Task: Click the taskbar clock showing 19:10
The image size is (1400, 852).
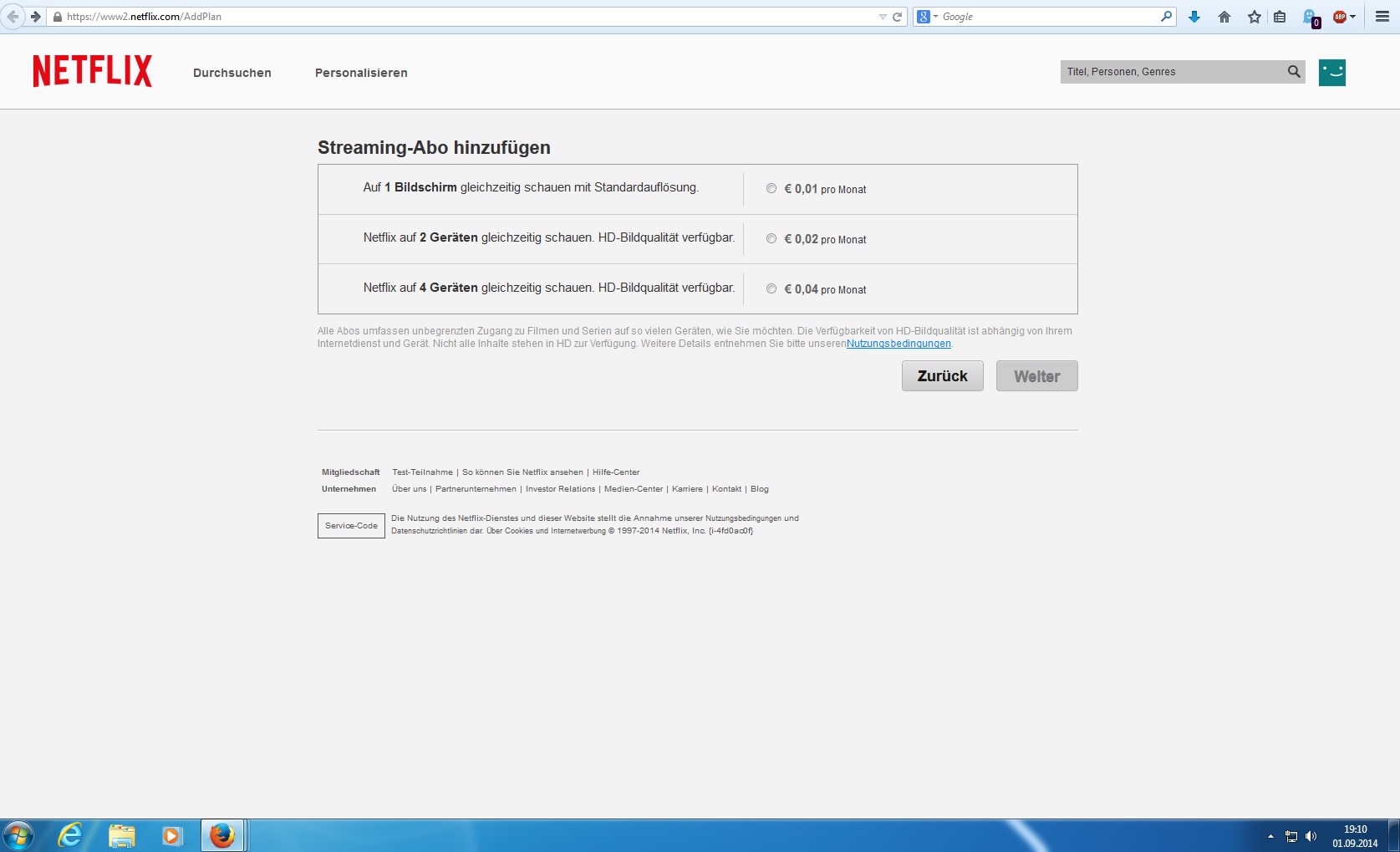Action: (x=1355, y=836)
